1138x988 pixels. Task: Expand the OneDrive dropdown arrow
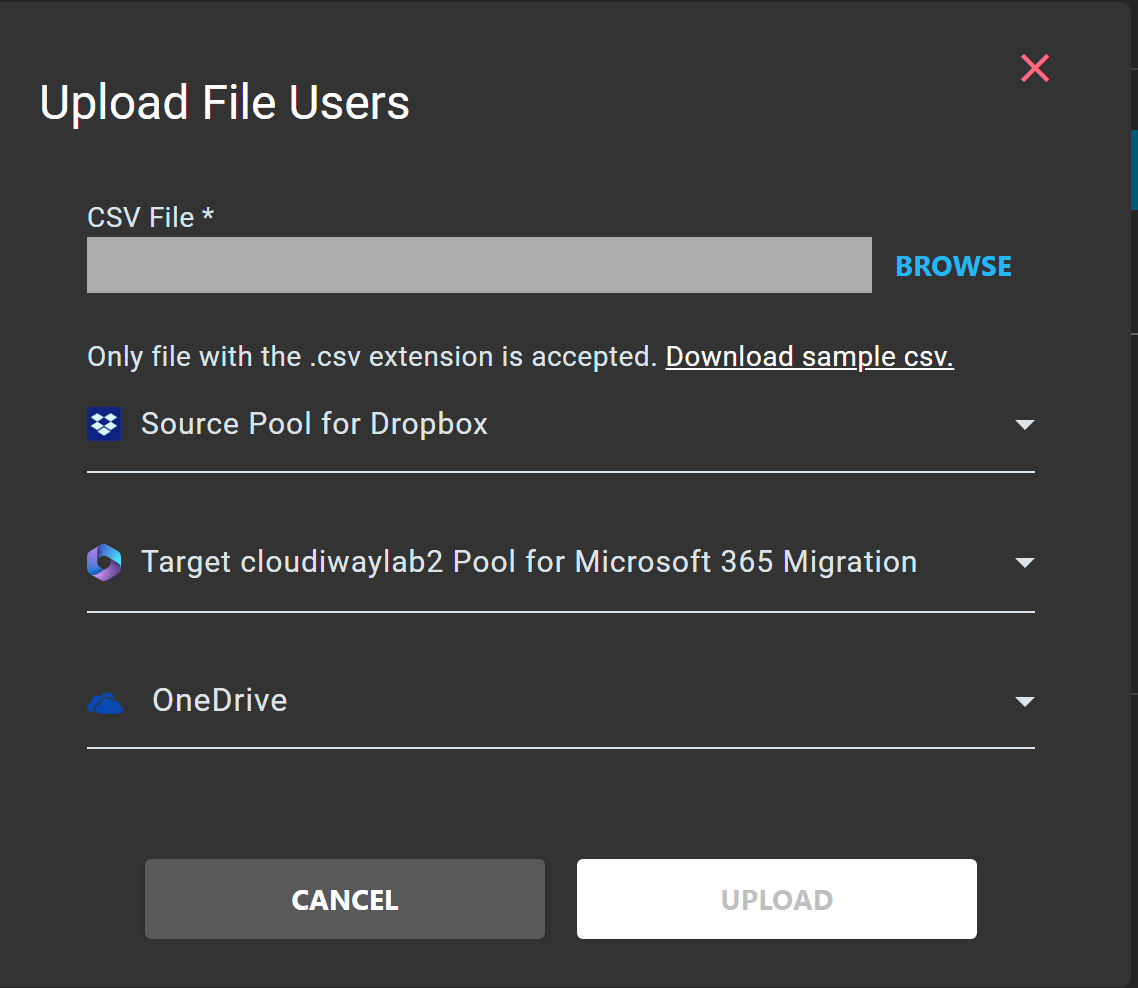click(x=1024, y=701)
